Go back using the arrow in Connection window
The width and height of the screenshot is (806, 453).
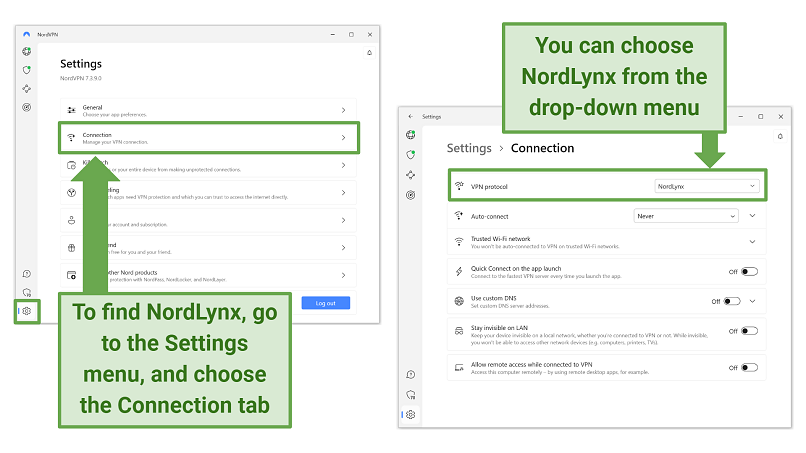pyautogui.click(x=410, y=117)
